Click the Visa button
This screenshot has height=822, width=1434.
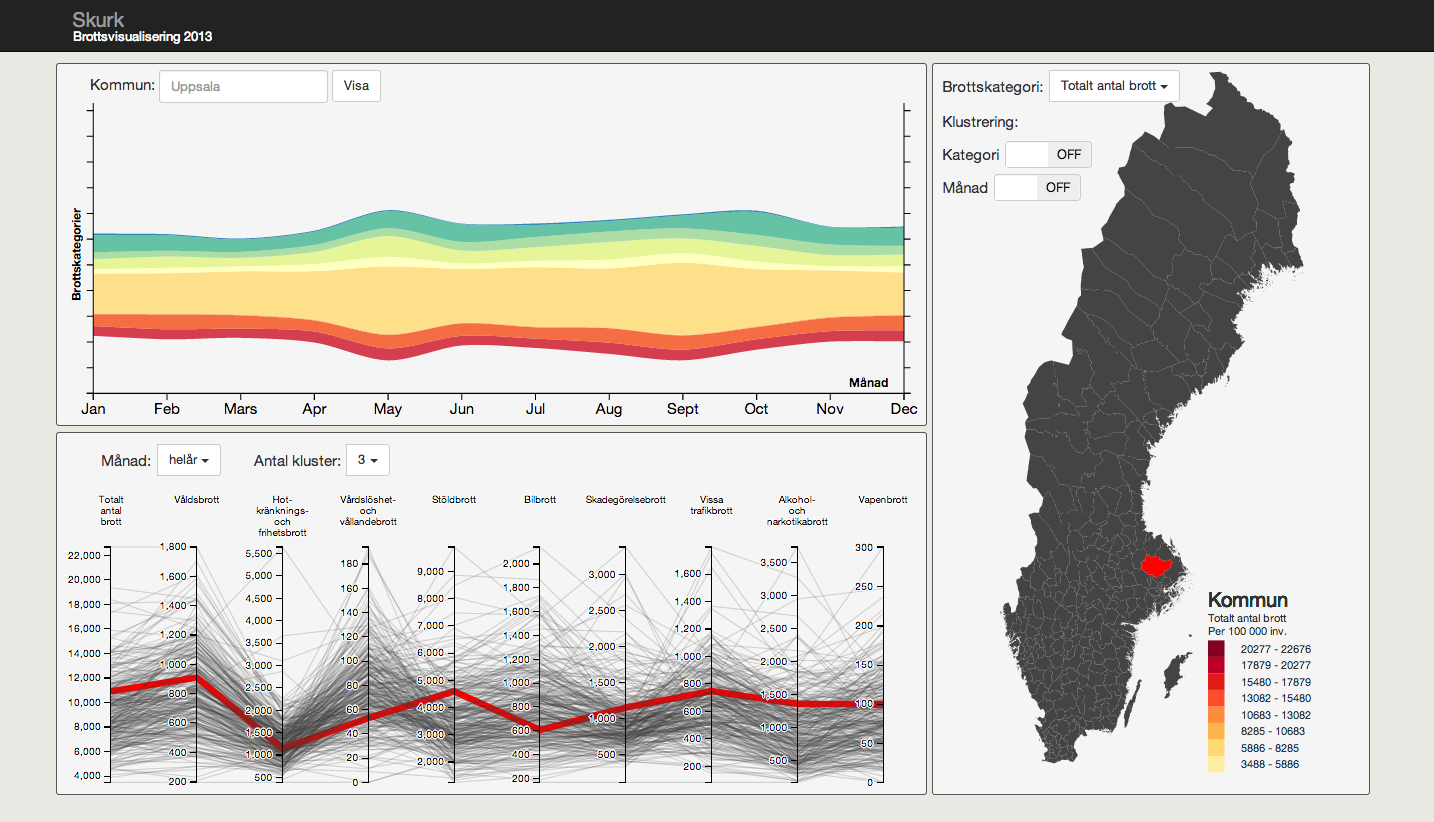click(x=356, y=86)
